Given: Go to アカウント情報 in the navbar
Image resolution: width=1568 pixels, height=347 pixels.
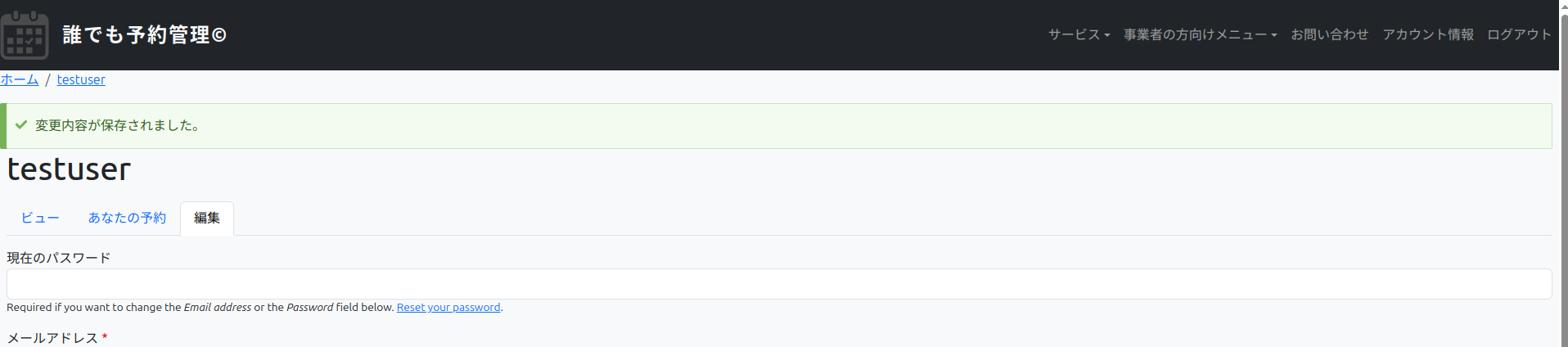Looking at the screenshot, I should [x=1427, y=34].
